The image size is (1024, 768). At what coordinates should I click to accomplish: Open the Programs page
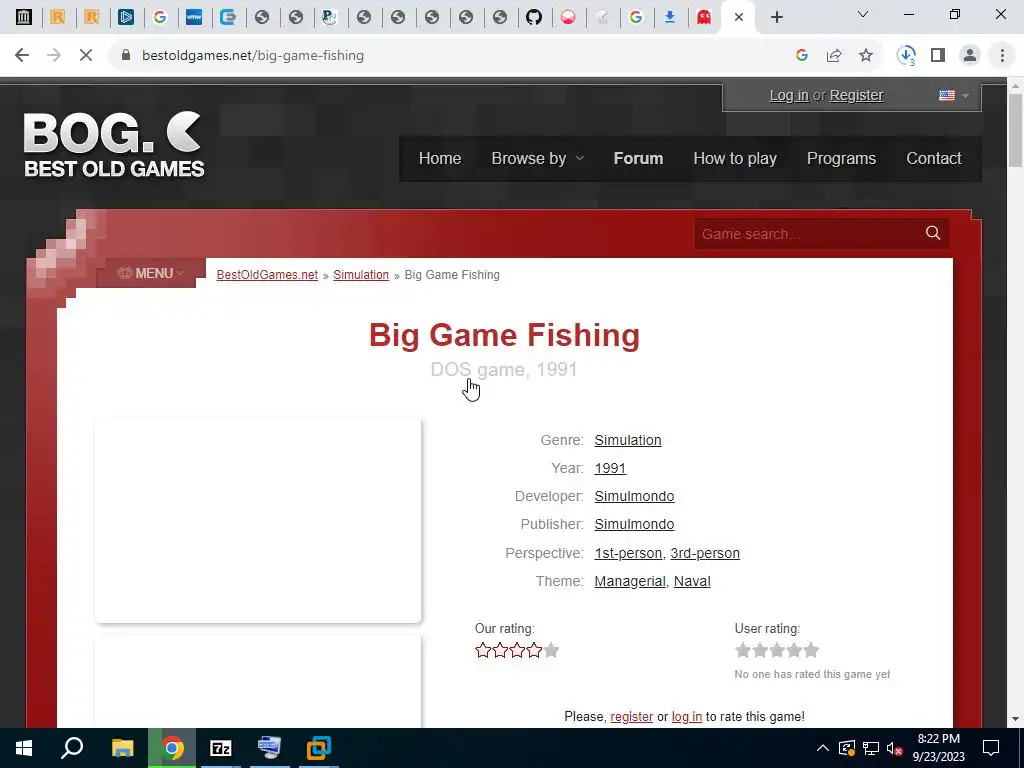841,159
